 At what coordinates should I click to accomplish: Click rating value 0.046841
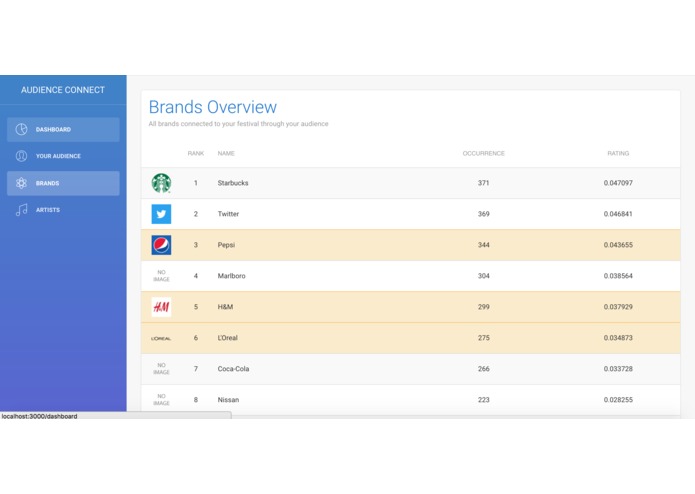[x=618, y=214]
